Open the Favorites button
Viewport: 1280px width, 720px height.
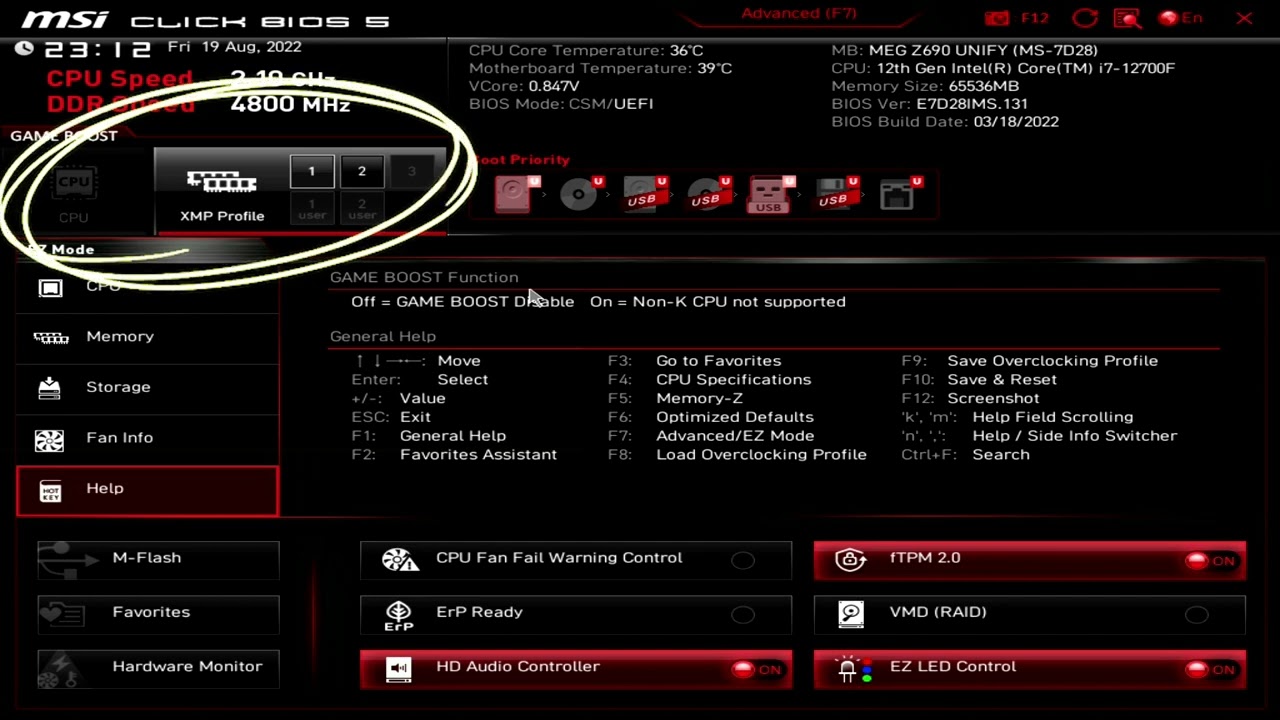coord(158,613)
